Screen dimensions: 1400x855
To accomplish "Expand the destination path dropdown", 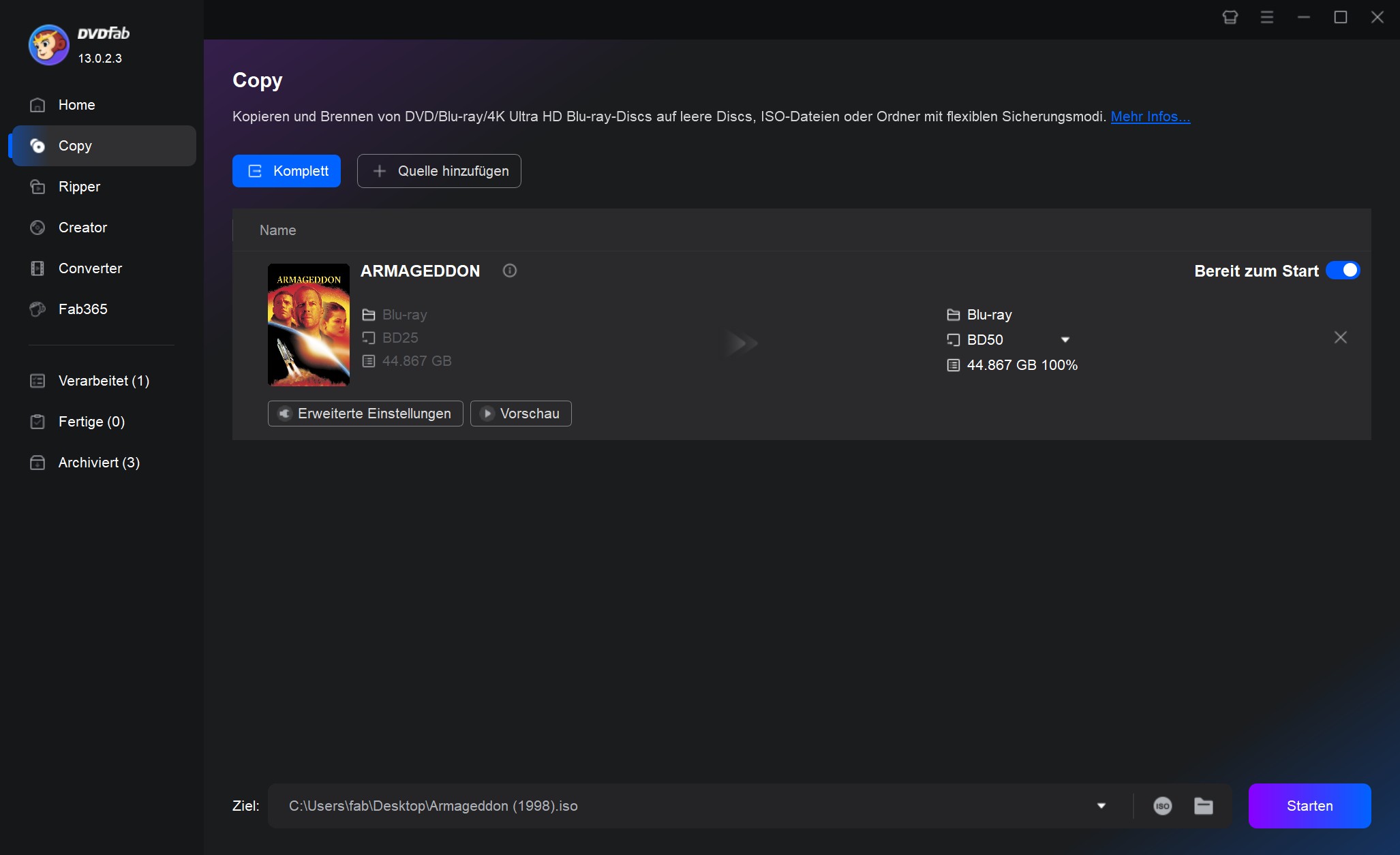I will point(1101,805).
